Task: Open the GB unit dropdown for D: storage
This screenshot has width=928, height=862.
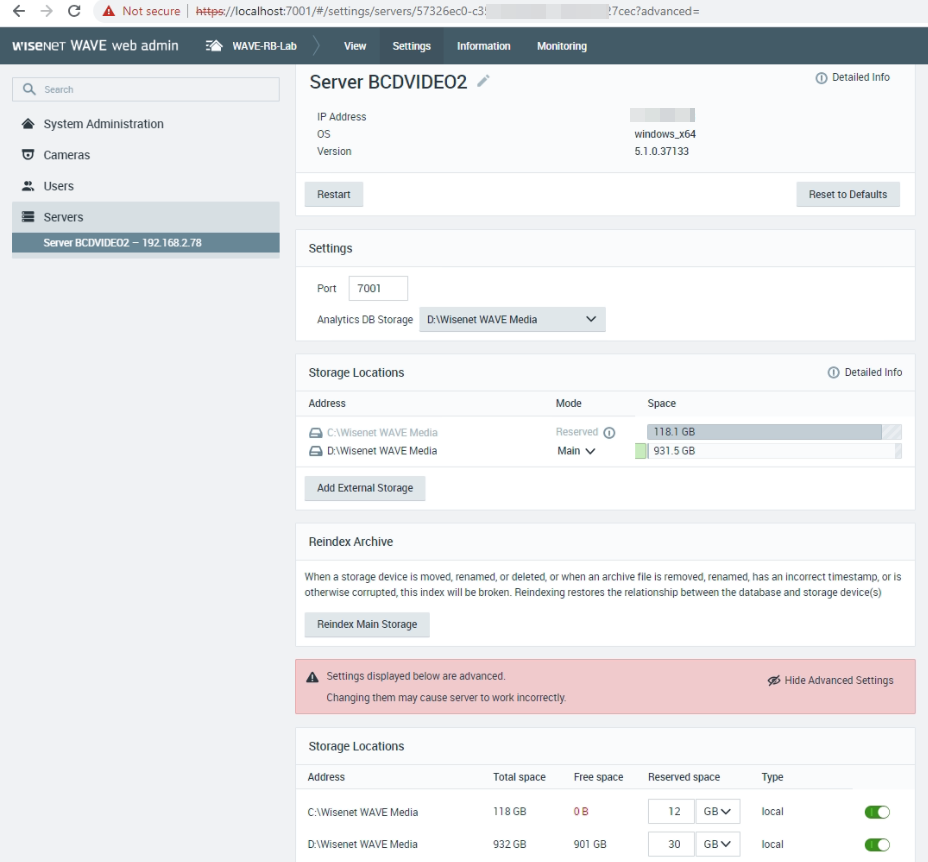Action: click(717, 844)
